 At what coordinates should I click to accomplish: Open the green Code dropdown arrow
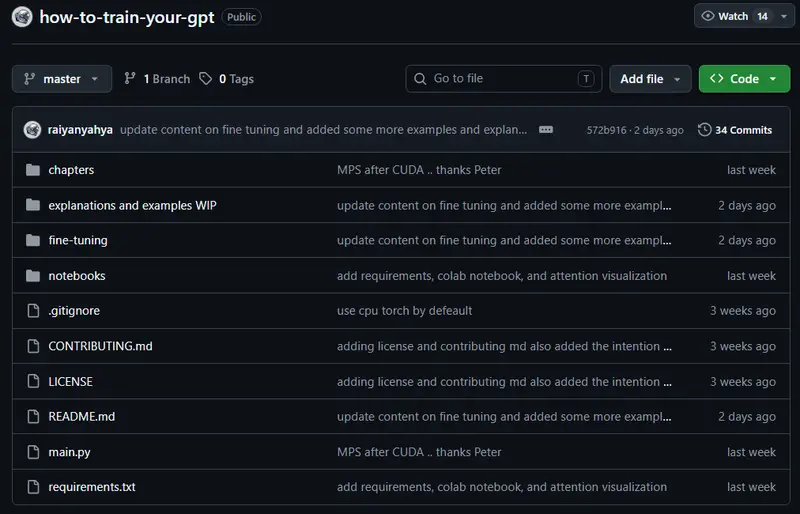[x=773, y=79]
